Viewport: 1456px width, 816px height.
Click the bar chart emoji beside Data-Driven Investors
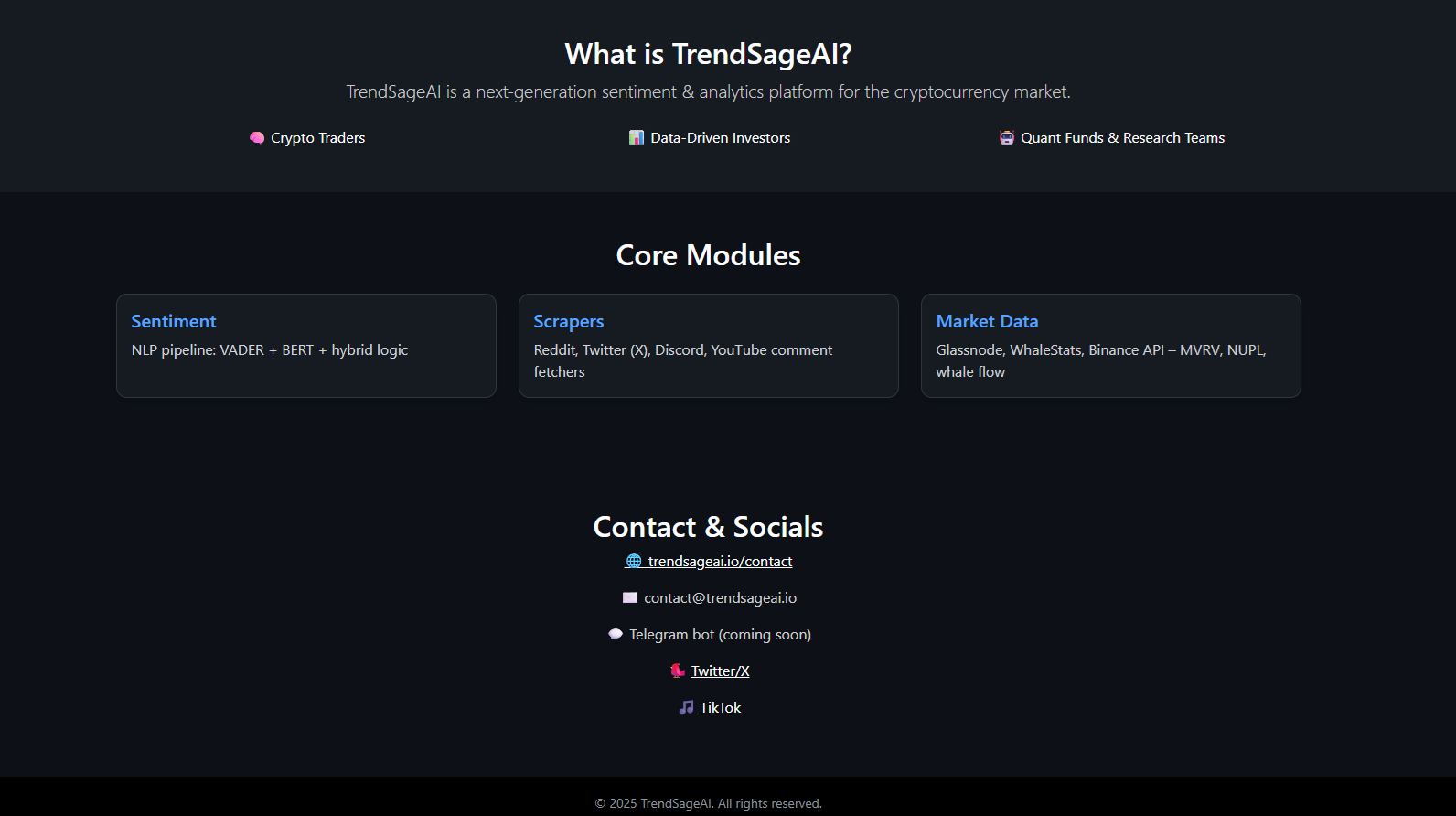(x=637, y=138)
